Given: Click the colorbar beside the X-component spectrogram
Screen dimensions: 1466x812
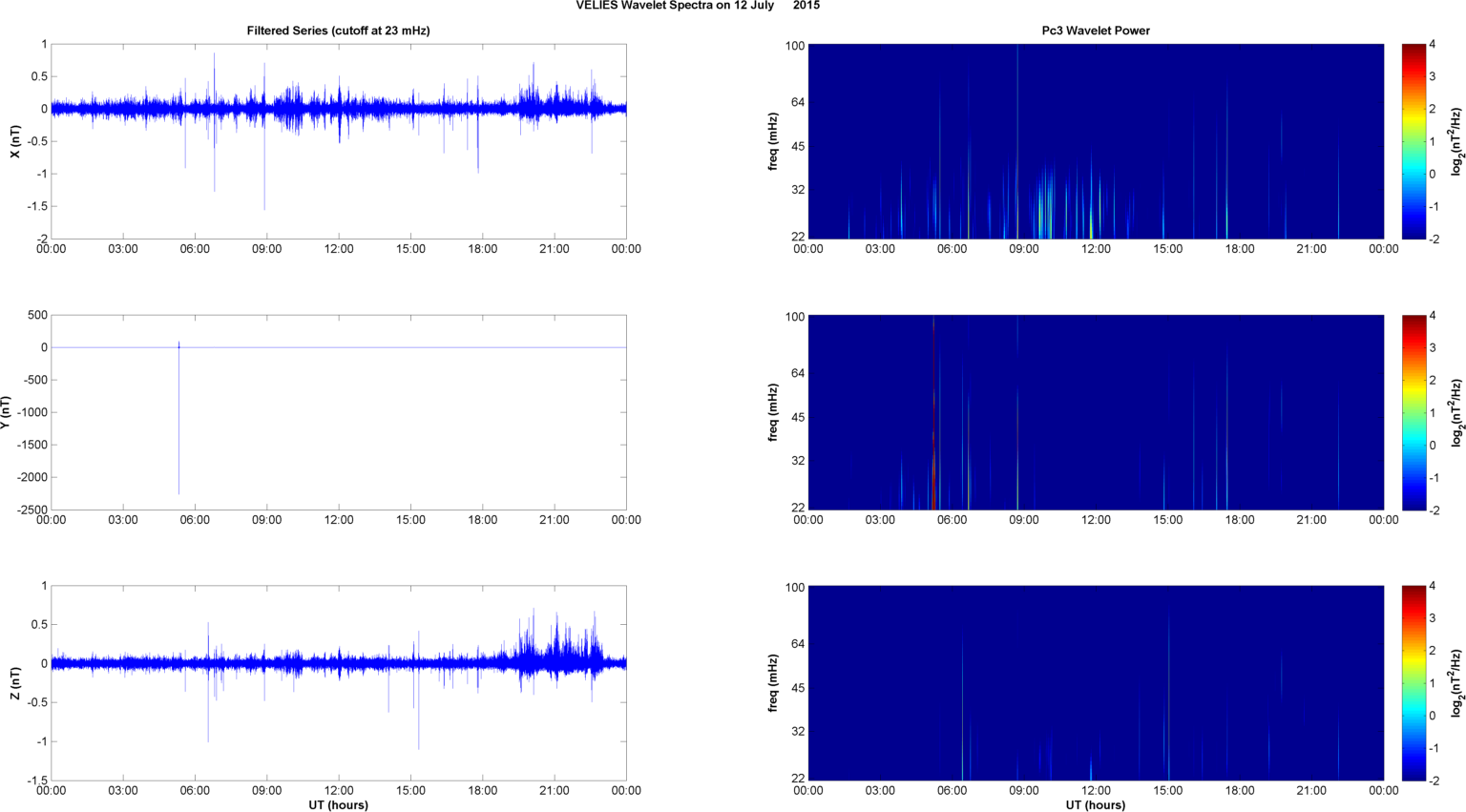Looking at the screenshot, I should 1414,141.
